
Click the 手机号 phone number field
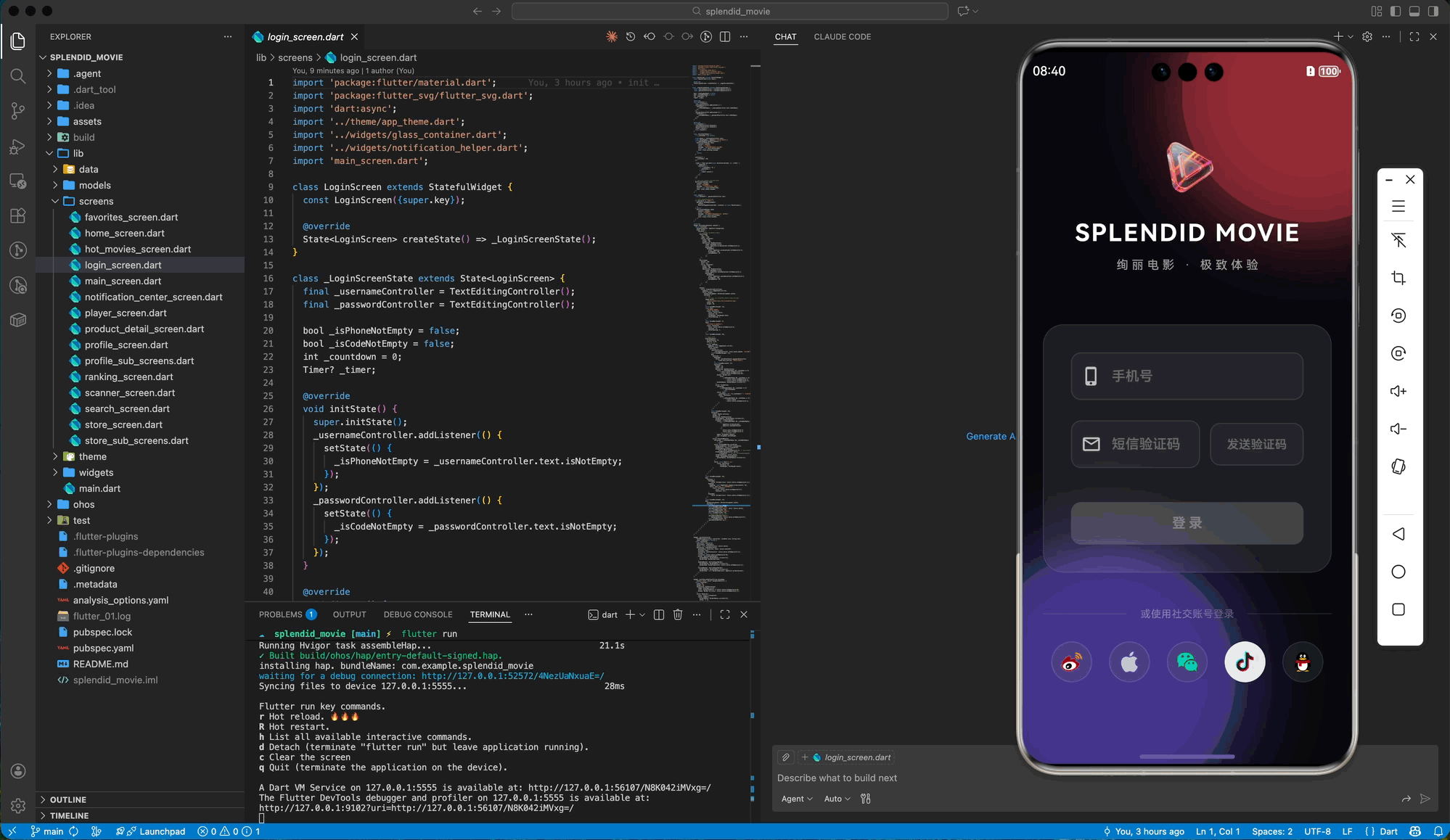[1187, 376]
